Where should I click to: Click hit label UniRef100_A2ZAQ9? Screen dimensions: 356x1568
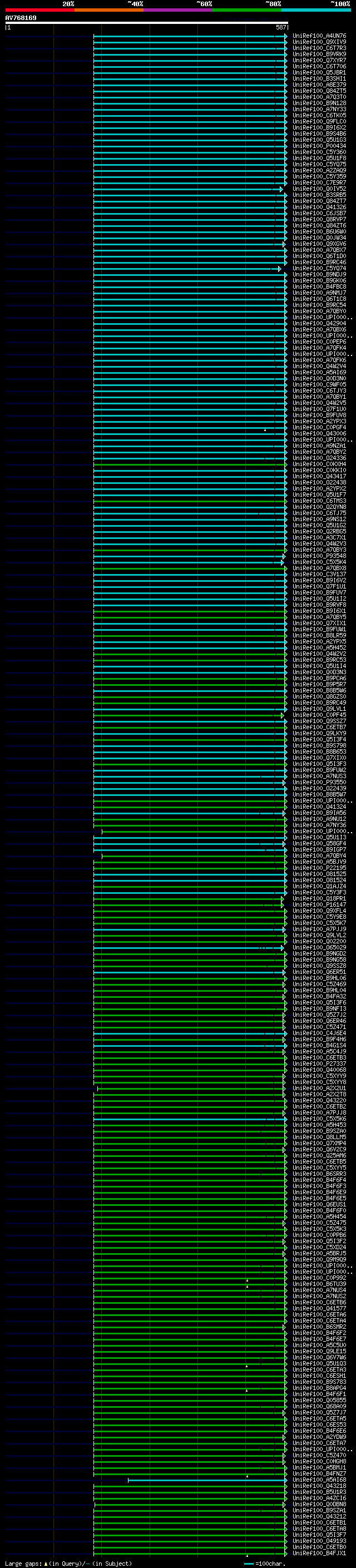pos(319,170)
